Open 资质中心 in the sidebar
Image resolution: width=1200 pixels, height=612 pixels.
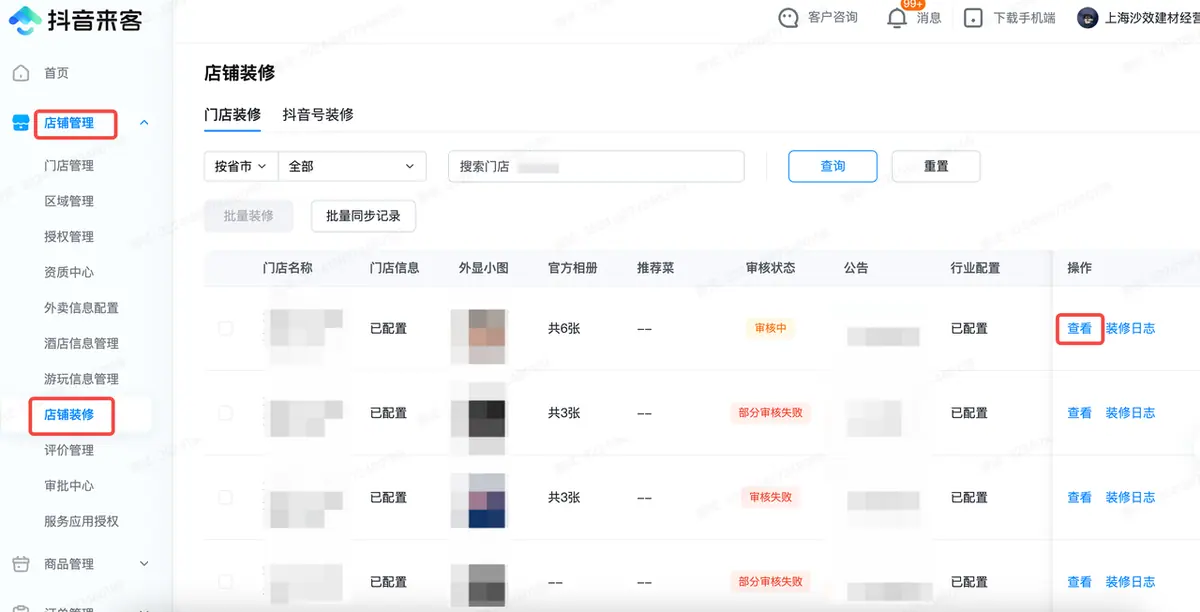click(x=69, y=272)
